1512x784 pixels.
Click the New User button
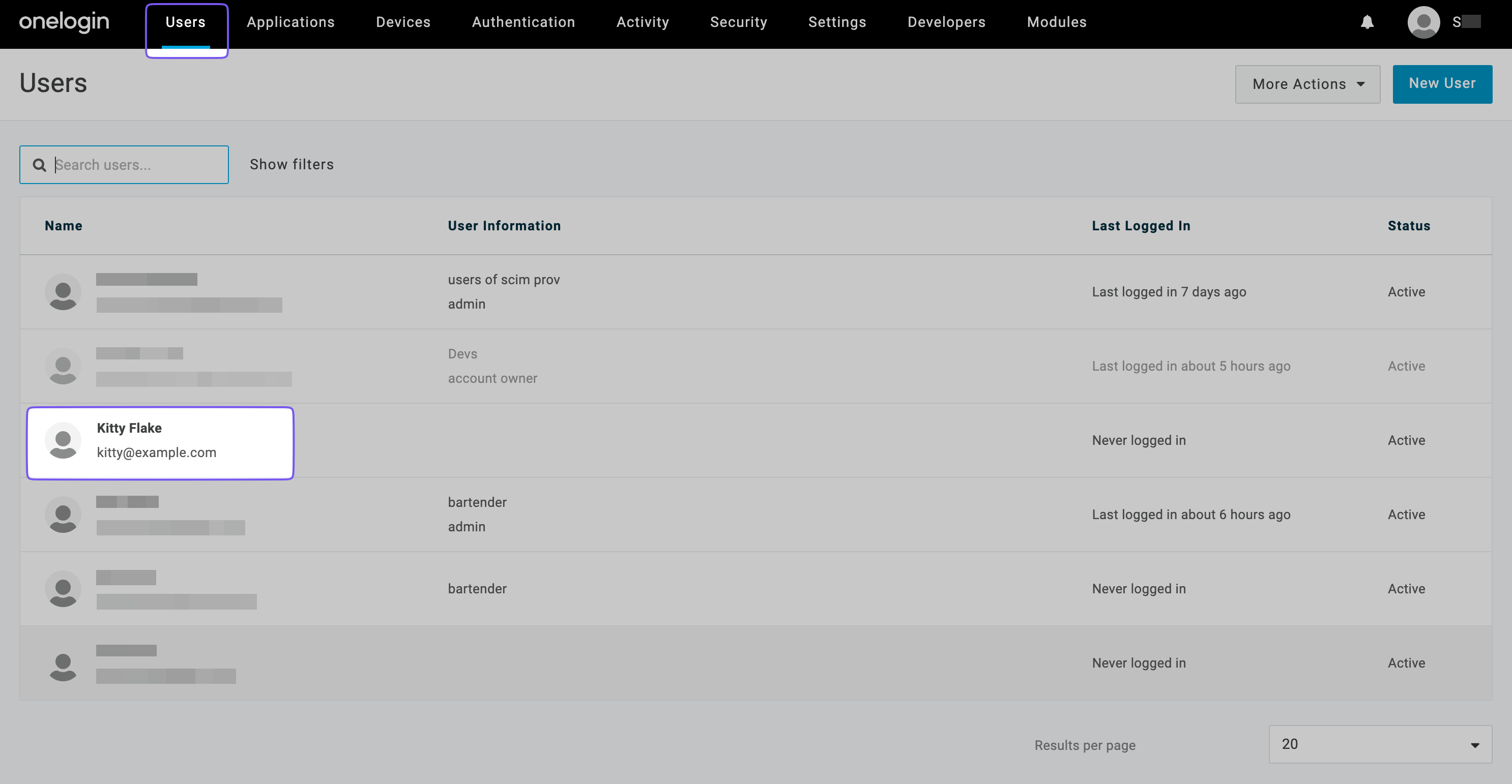click(1442, 83)
